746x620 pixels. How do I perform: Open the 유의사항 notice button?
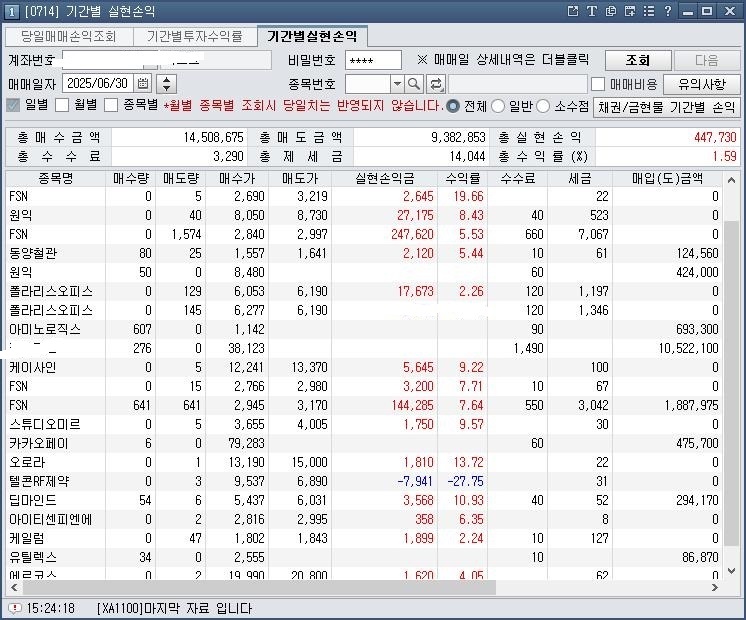[x=701, y=84]
